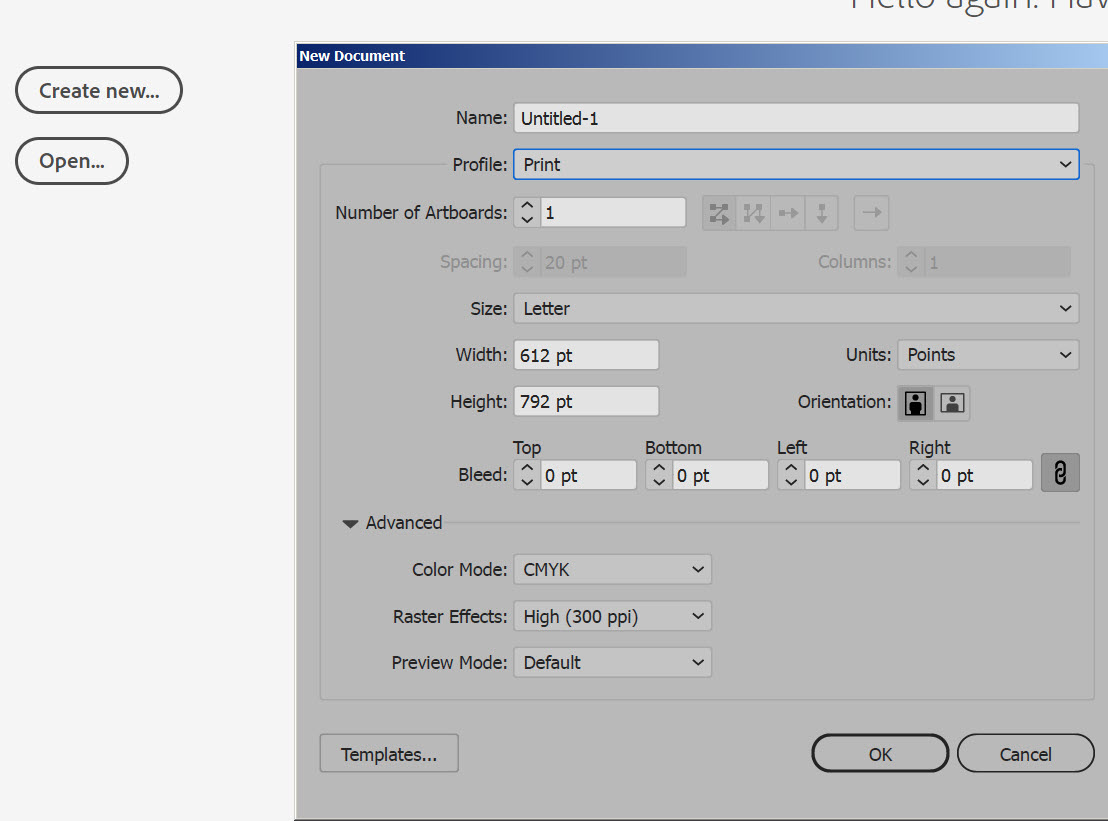Viewport: 1108px width, 821px height.
Task: Click the Width field showing 612 pt
Action: (x=586, y=355)
